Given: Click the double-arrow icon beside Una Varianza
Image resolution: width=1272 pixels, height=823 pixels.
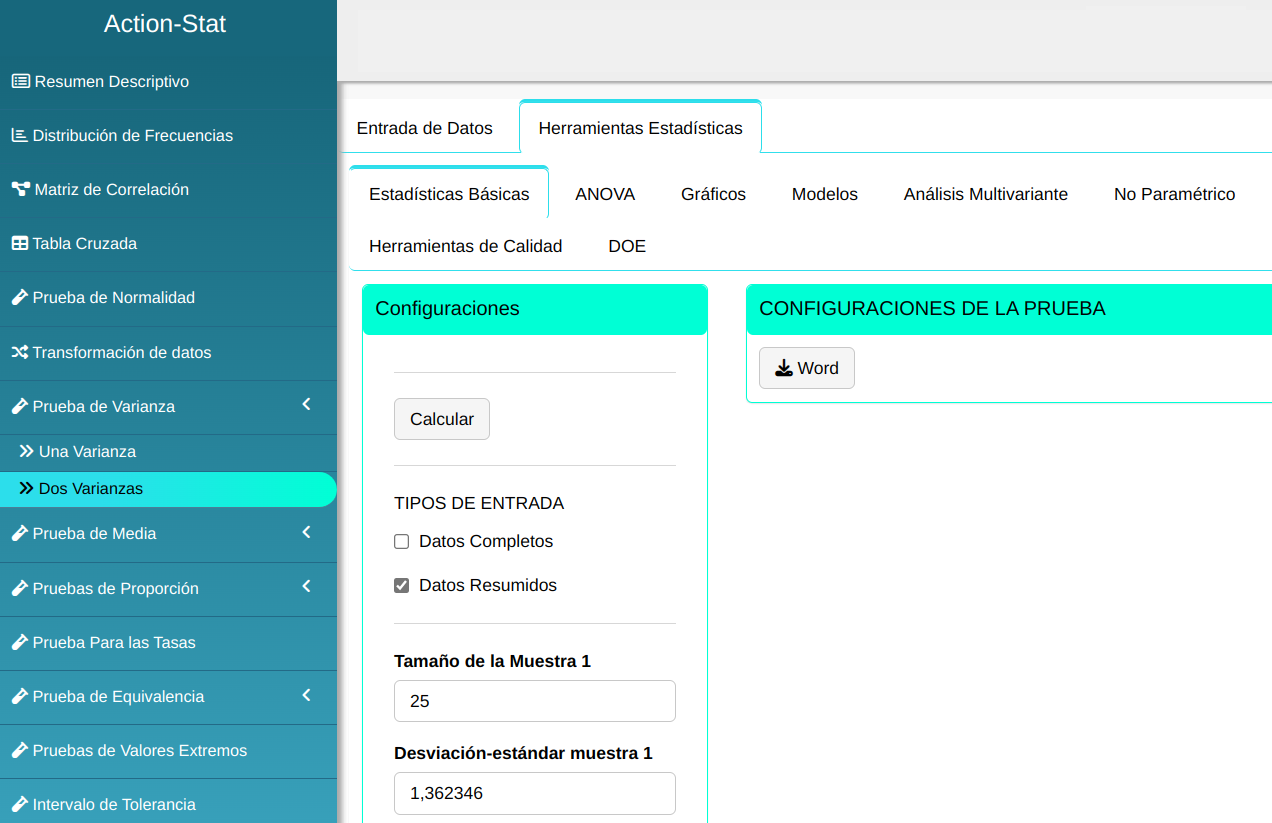Looking at the screenshot, I should tap(26, 451).
